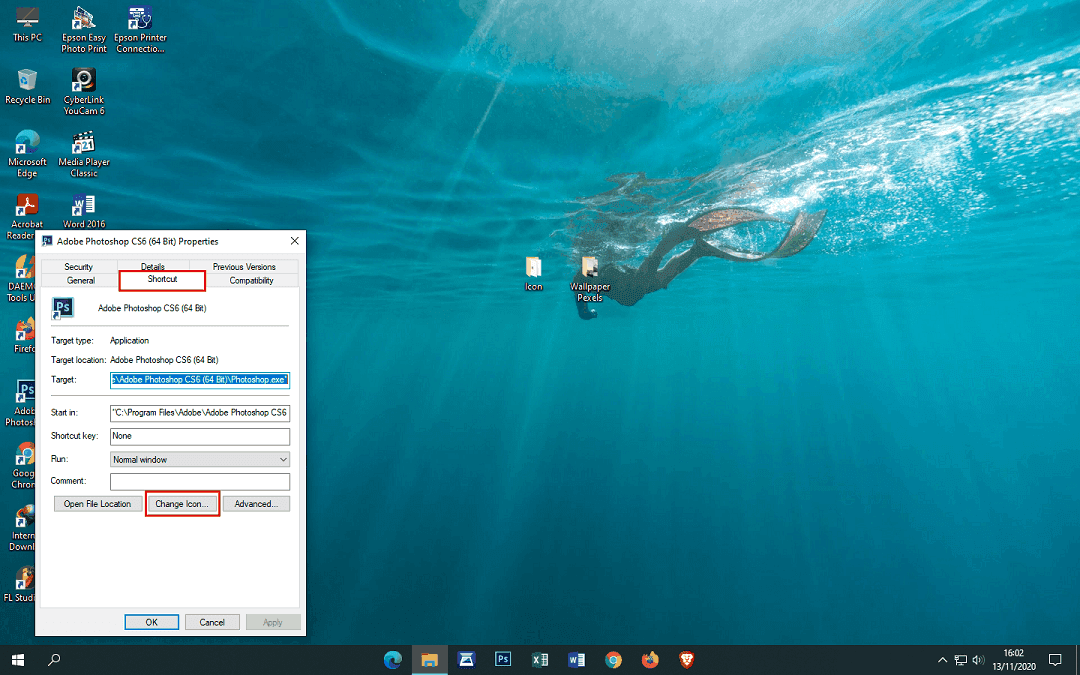1080x675 pixels.
Task: Select Microsoft Edge desktop shortcut
Action: point(28,154)
